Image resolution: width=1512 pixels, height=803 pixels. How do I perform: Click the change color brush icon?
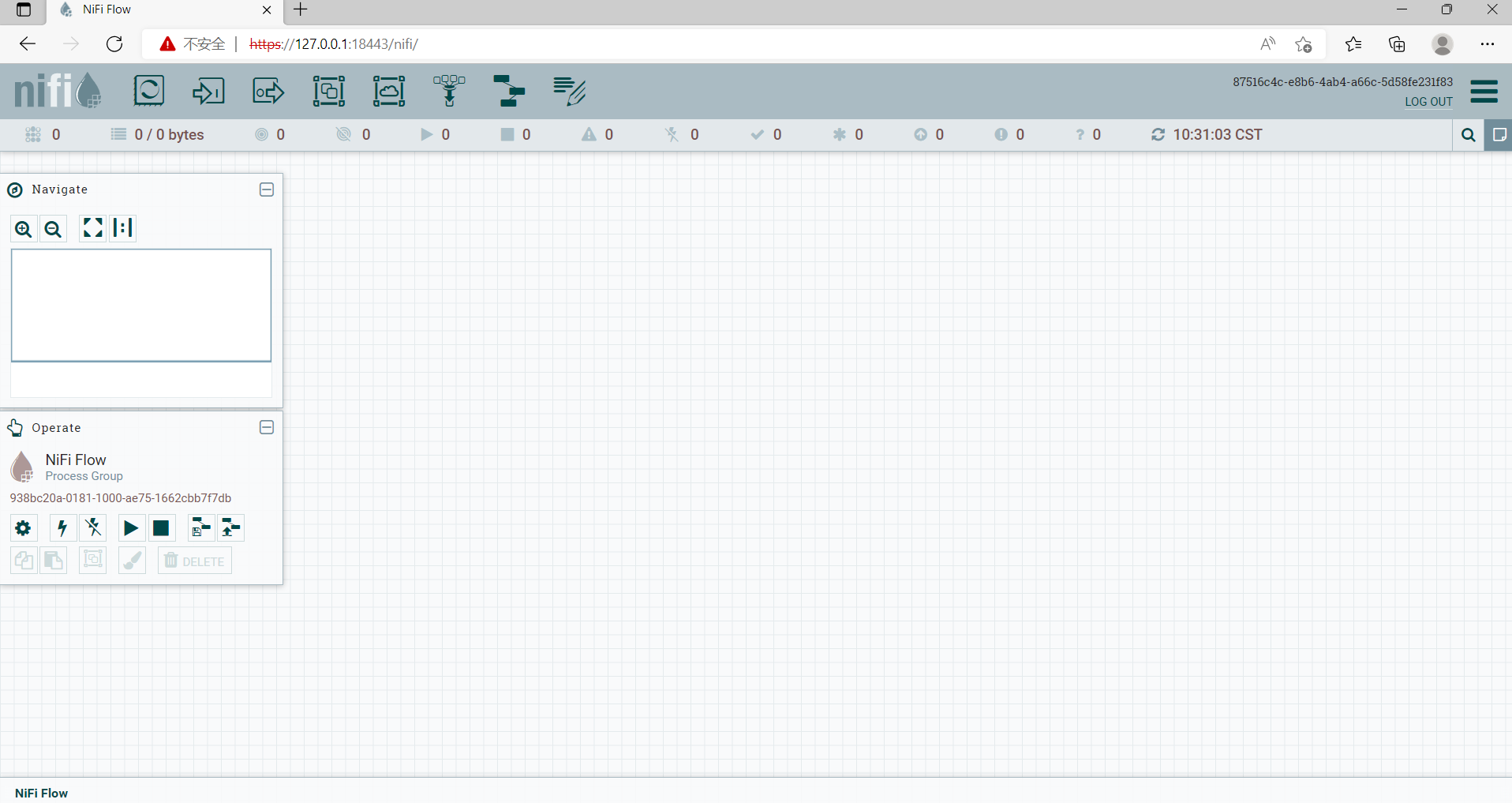click(132, 561)
